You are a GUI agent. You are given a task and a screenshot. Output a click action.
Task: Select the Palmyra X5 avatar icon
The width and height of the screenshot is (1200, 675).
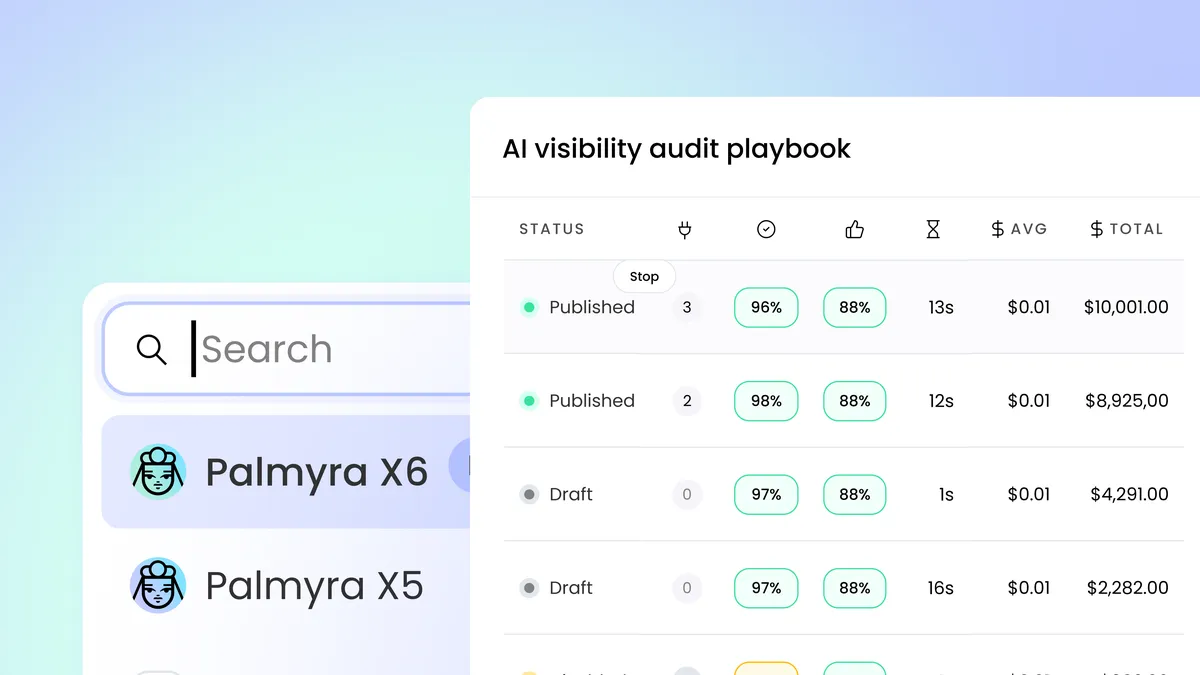tap(158, 585)
